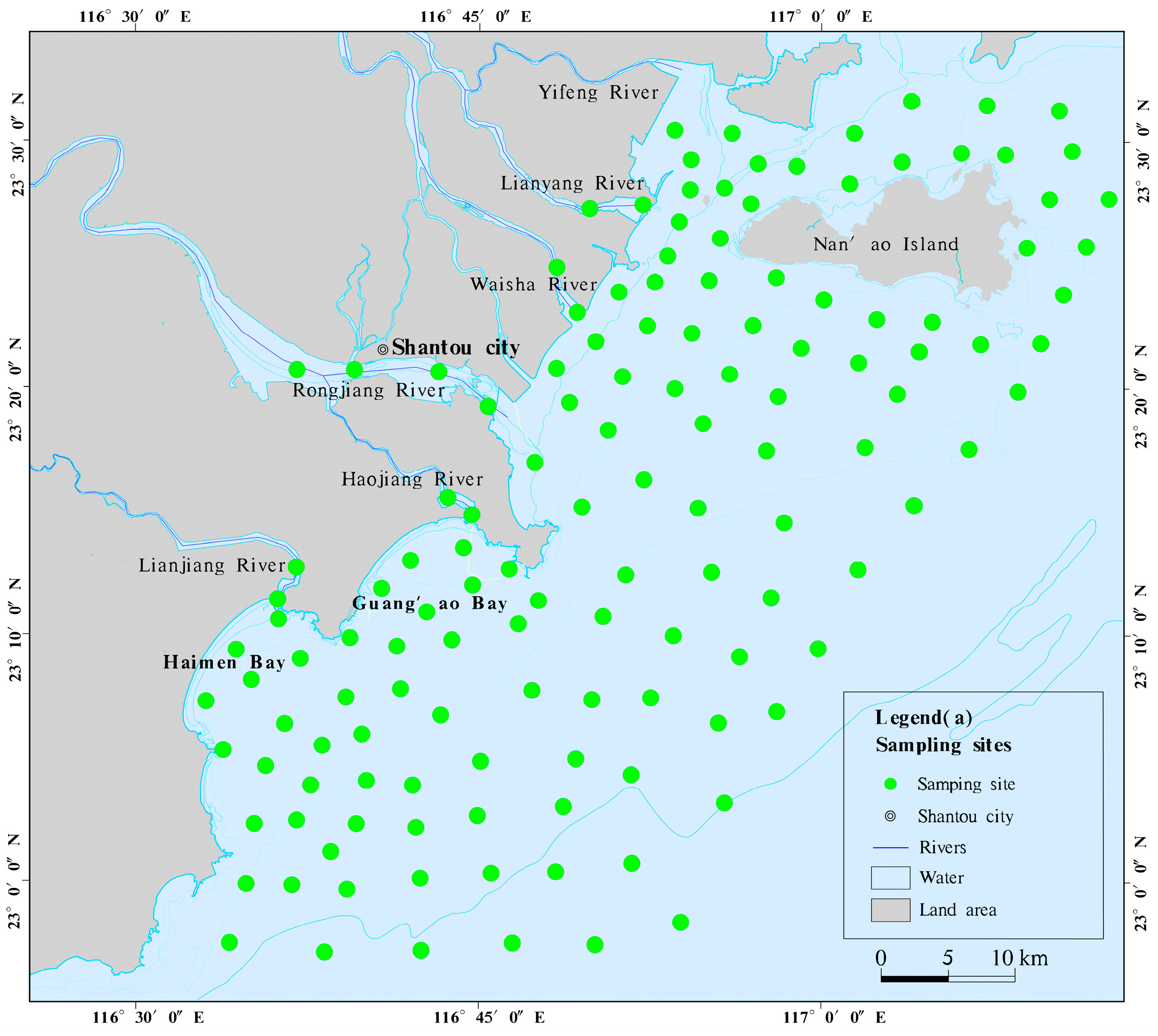Click the gray Land area legend box

pos(890,909)
